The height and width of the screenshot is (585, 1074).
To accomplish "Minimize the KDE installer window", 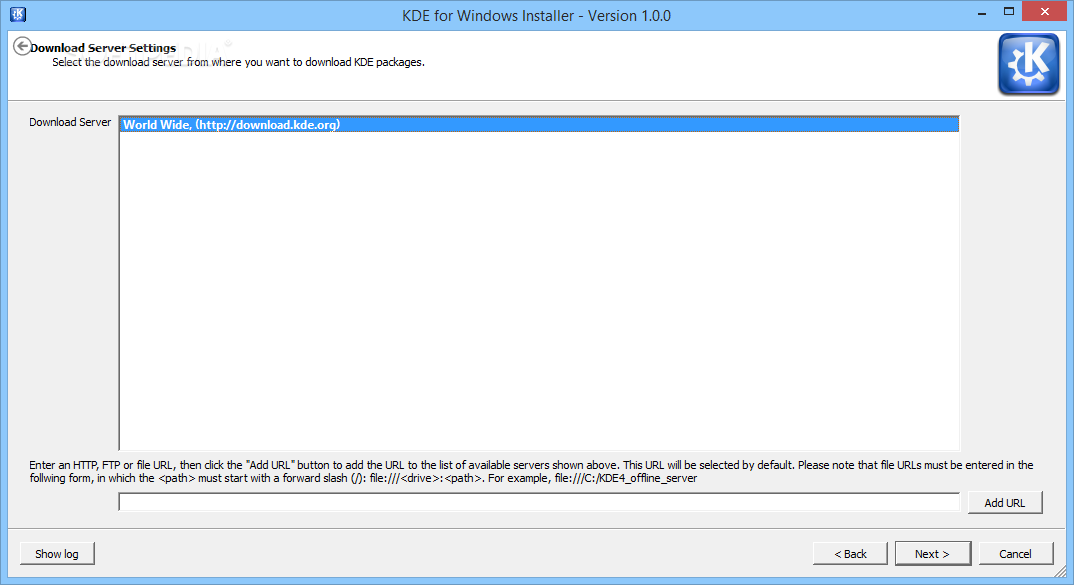I will click(x=982, y=13).
